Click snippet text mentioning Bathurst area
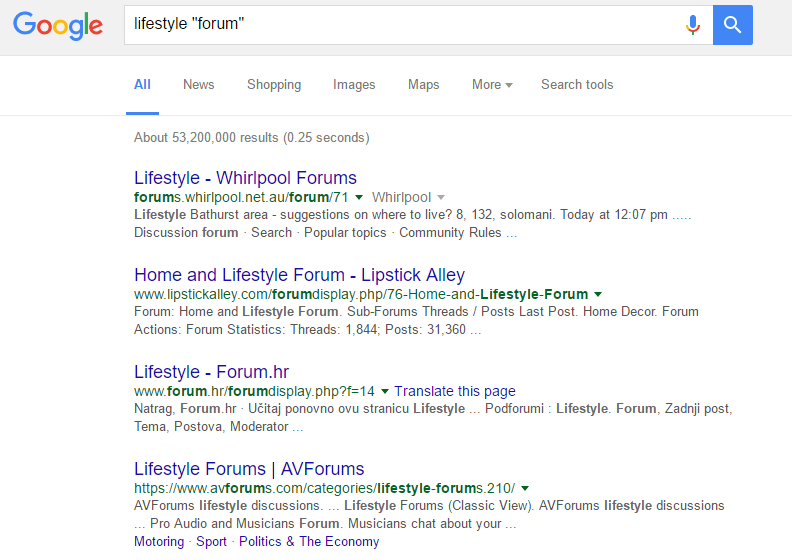Screen dimensions: 792x560 (x=412, y=224)
